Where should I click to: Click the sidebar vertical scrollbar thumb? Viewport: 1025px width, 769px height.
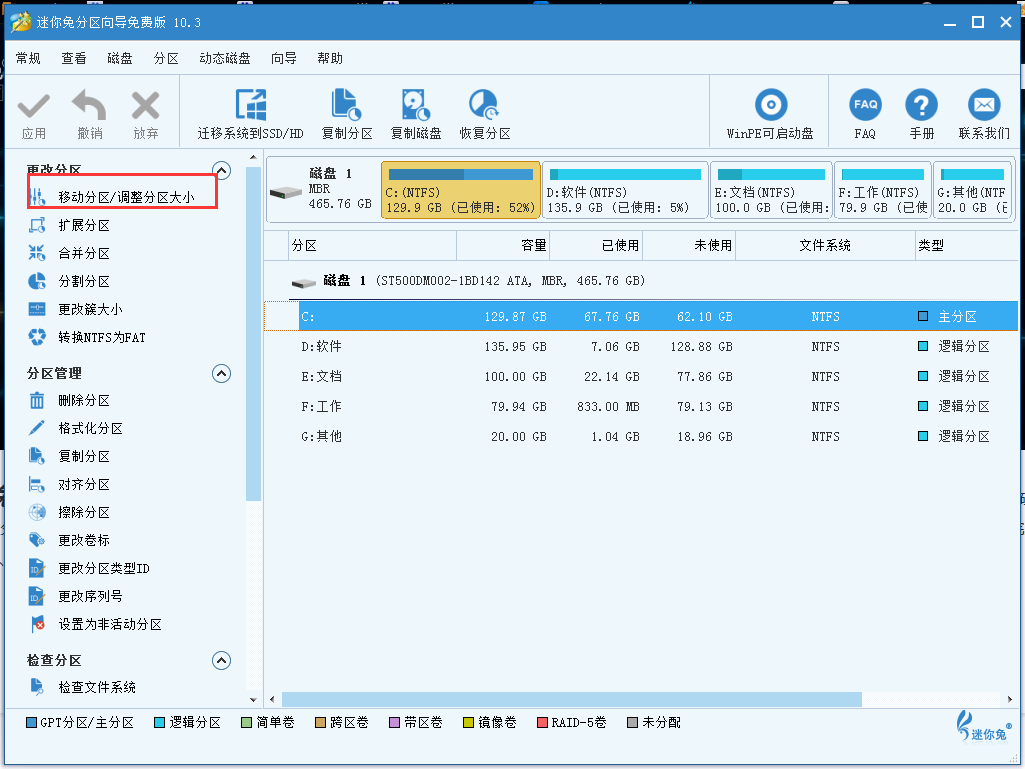click(253, 333)
